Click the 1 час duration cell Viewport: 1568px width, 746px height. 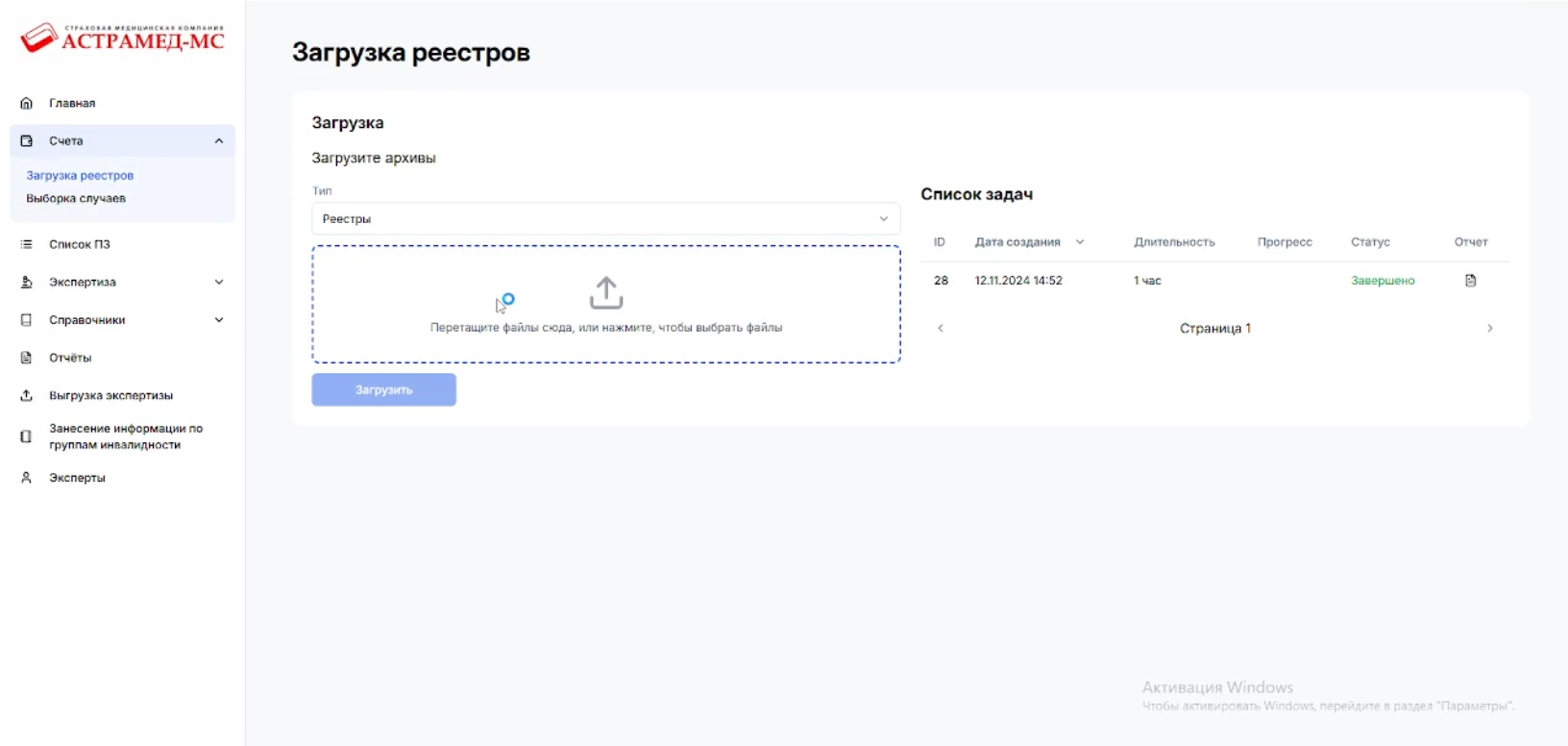(x=1147, y=281)
